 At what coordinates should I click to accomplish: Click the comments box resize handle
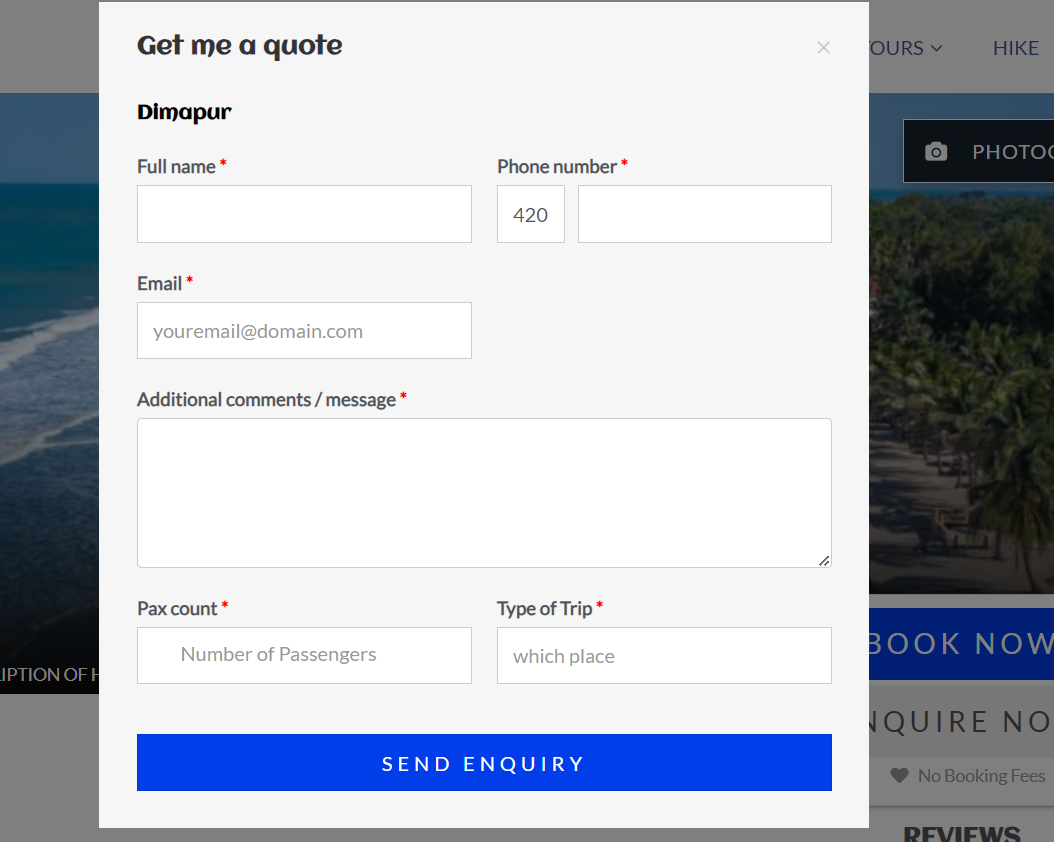click(x=824, y=561)
